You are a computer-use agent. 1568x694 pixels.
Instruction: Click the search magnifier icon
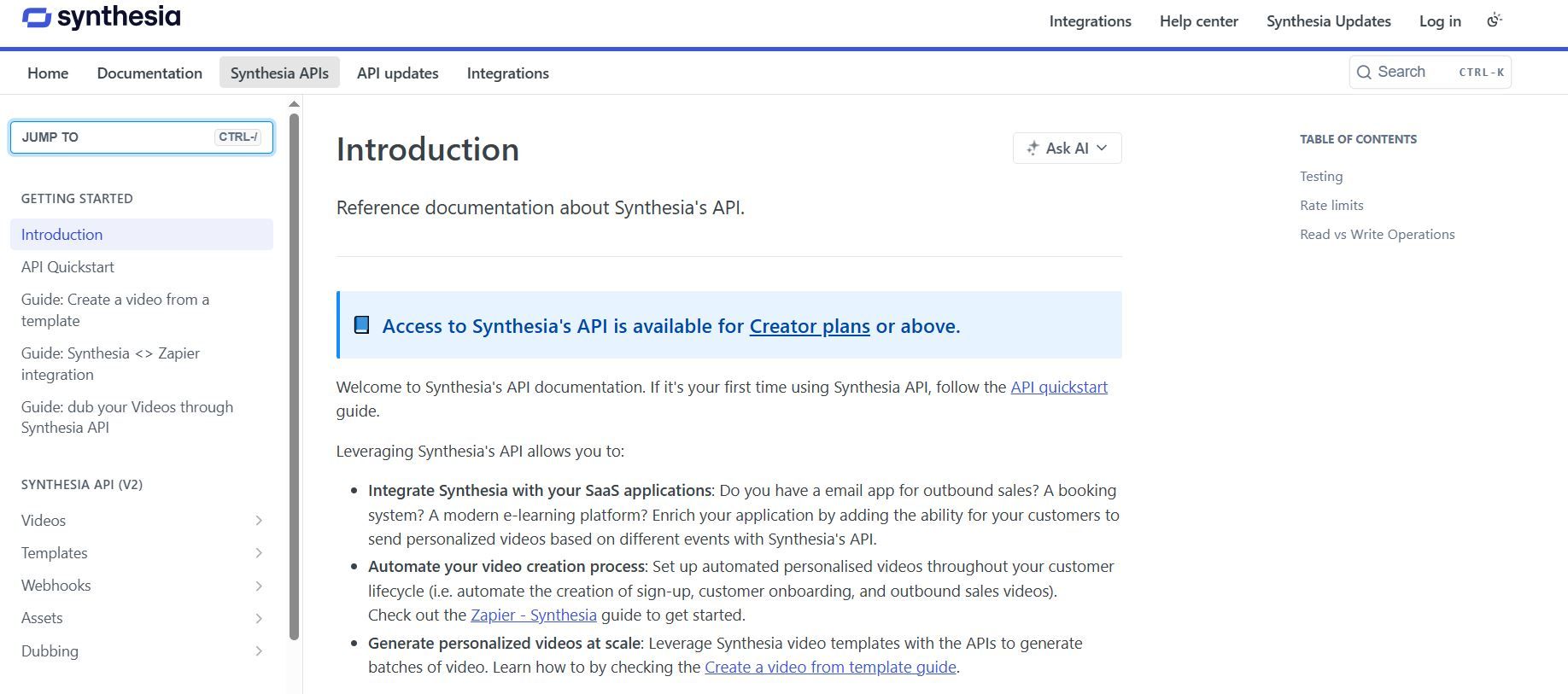click(x=1364, y=73)
